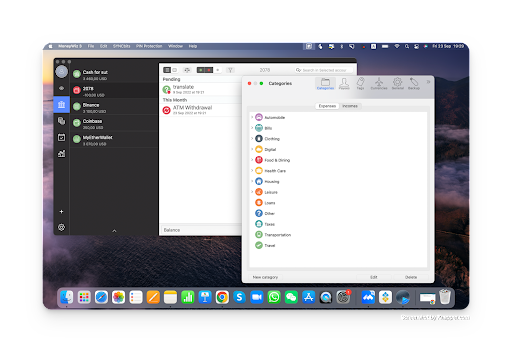
Task: Select the Expenses segment
Action: tap(327, 106)
